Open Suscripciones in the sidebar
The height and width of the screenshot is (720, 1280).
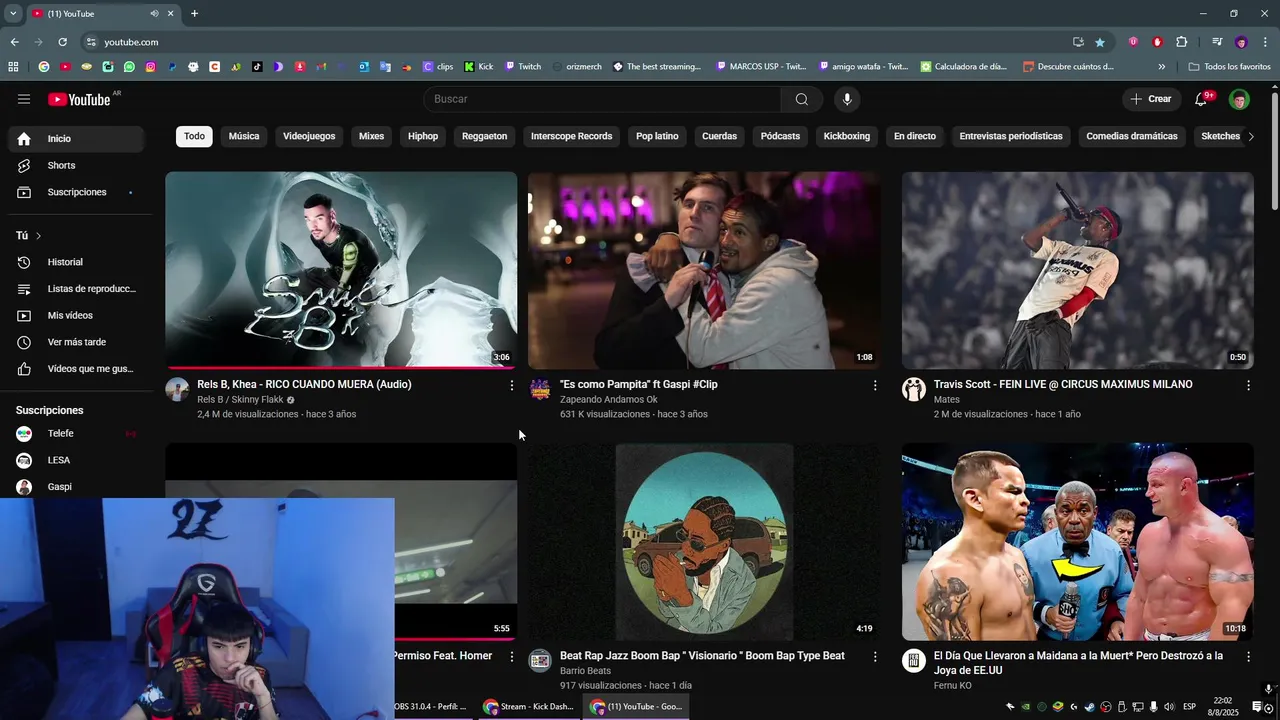76,192
